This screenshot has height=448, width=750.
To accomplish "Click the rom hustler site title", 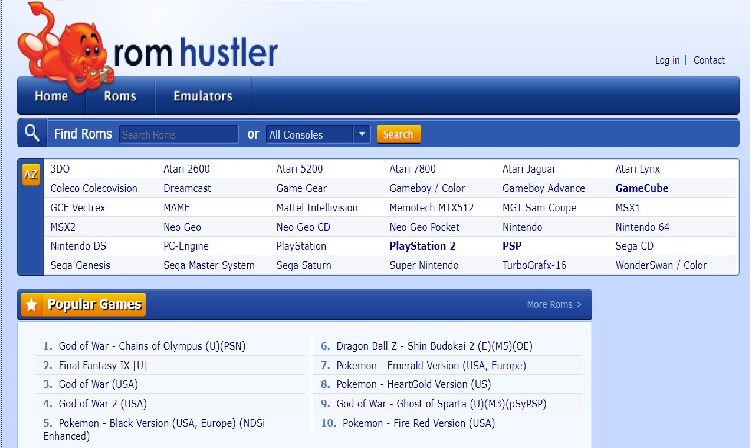I will tap(196, 52).
